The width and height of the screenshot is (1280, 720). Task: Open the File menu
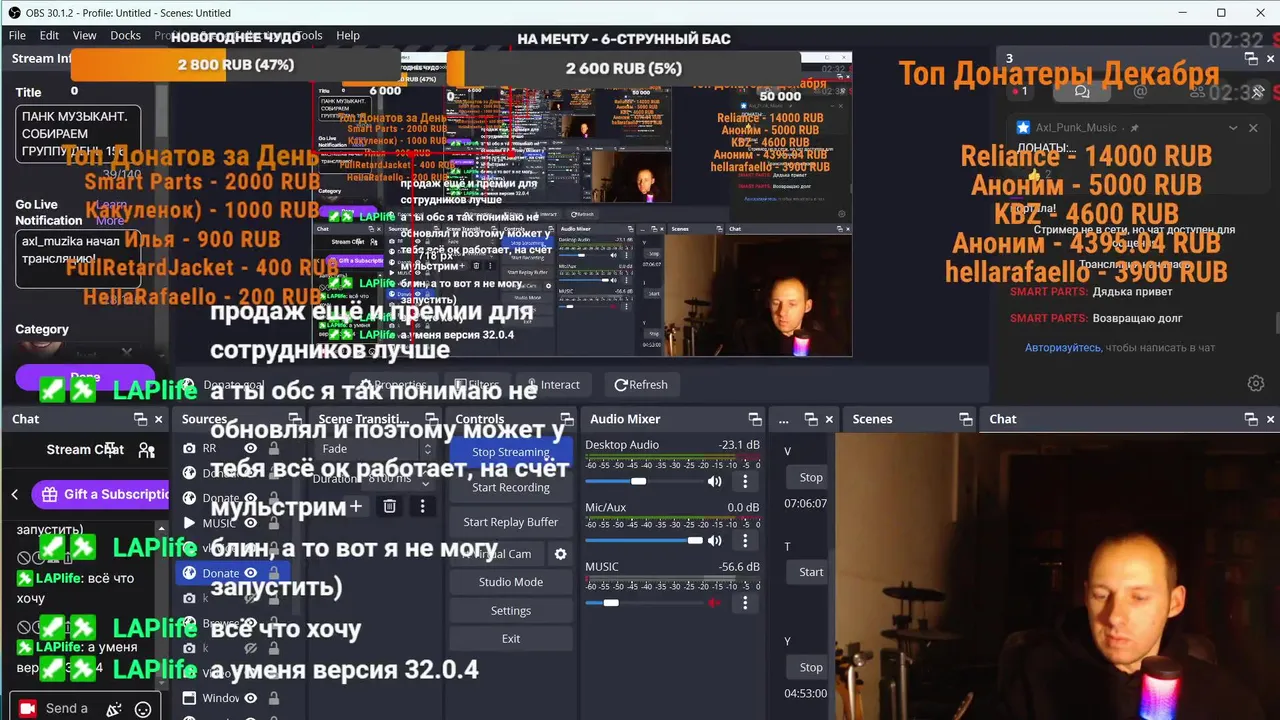pos(17,35)
